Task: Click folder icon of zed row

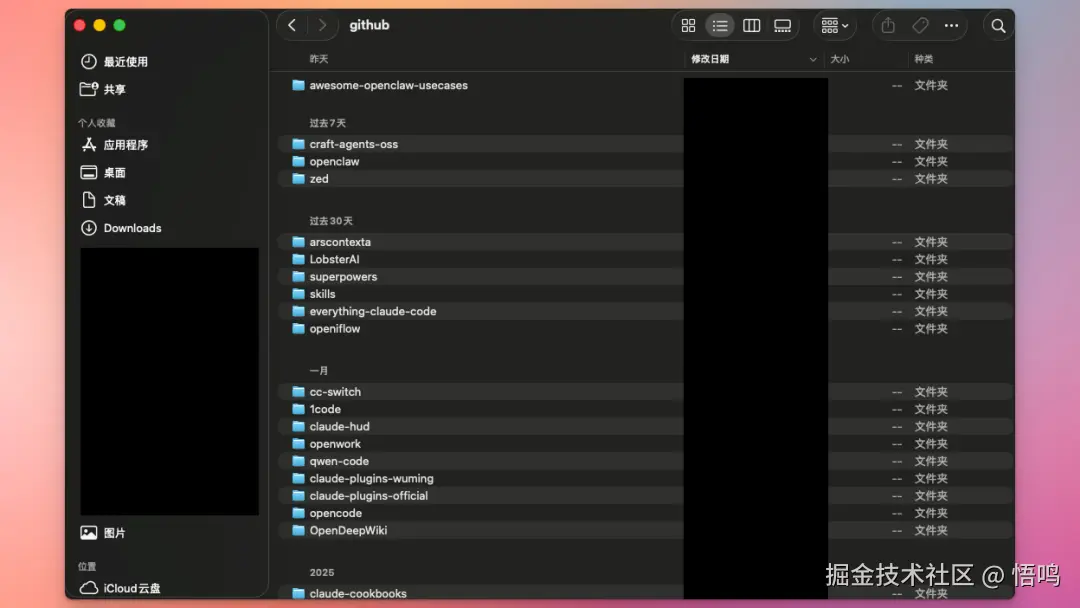Action: click(x=298, y=178)
